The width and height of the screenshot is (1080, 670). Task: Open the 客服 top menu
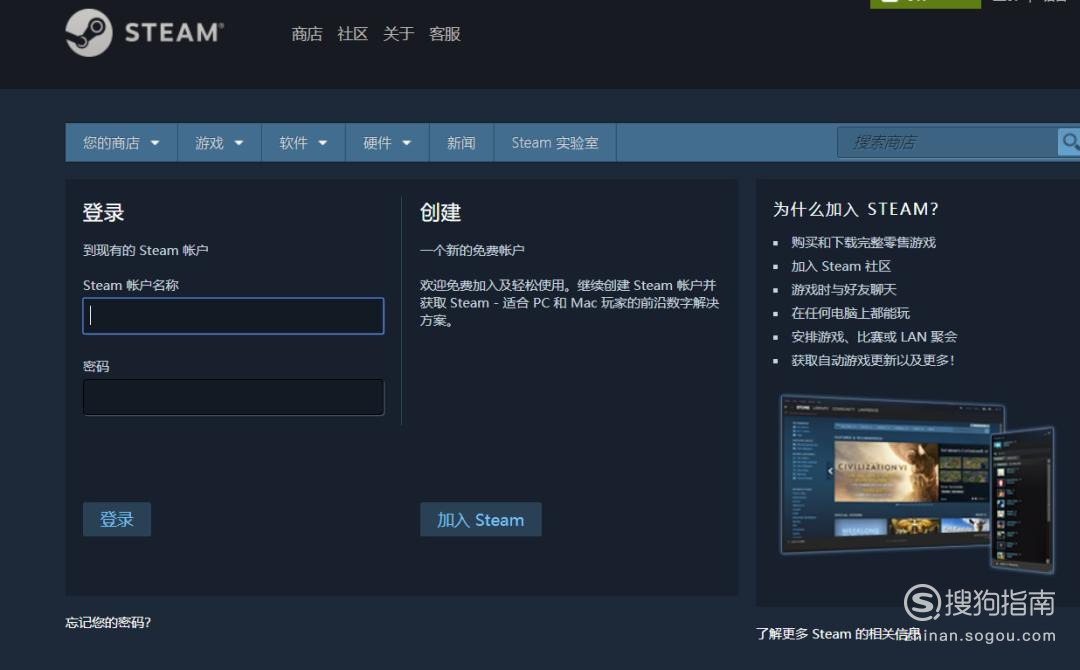444,34
